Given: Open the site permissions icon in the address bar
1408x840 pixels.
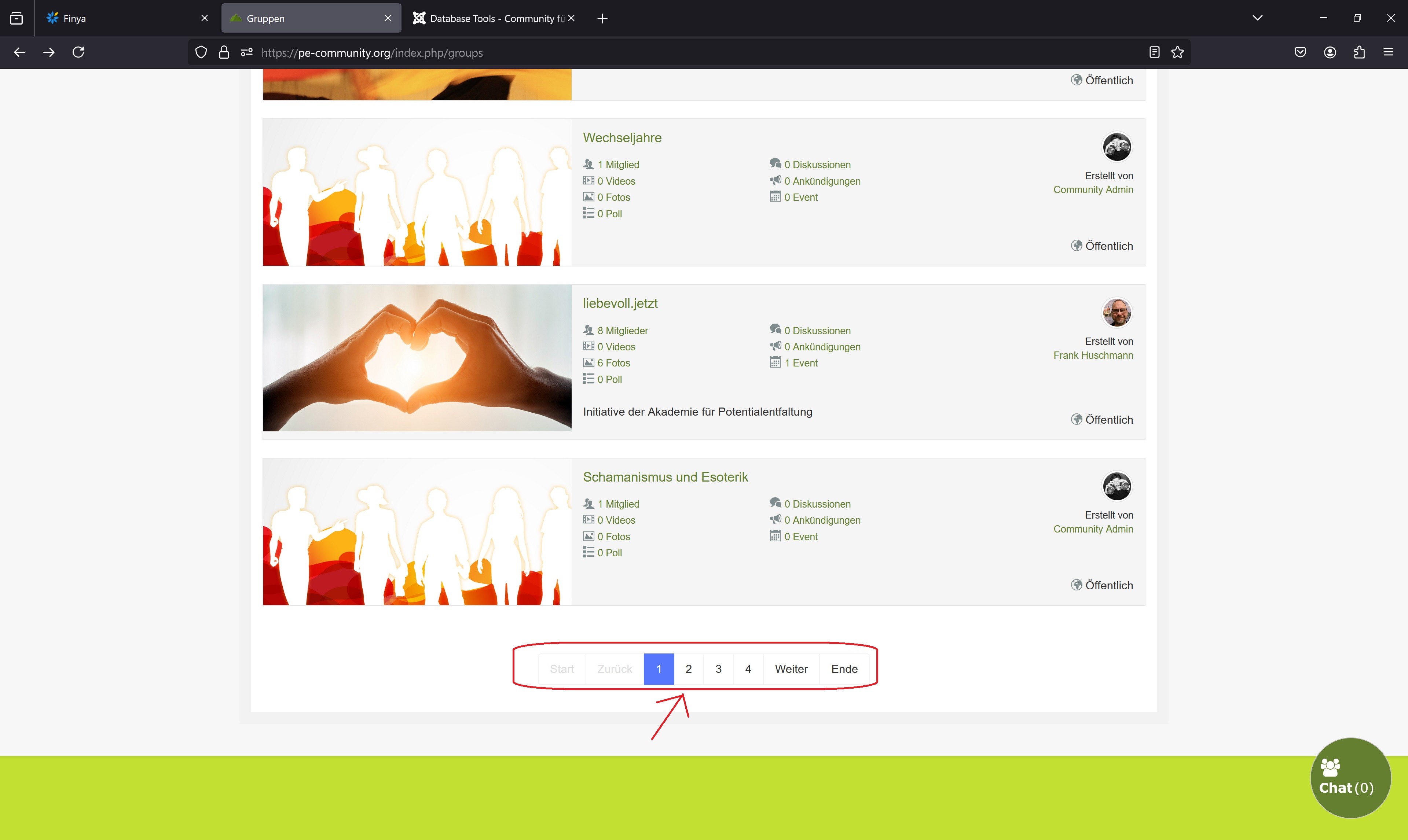Looking at the screenshot, I should pos(246,53).
